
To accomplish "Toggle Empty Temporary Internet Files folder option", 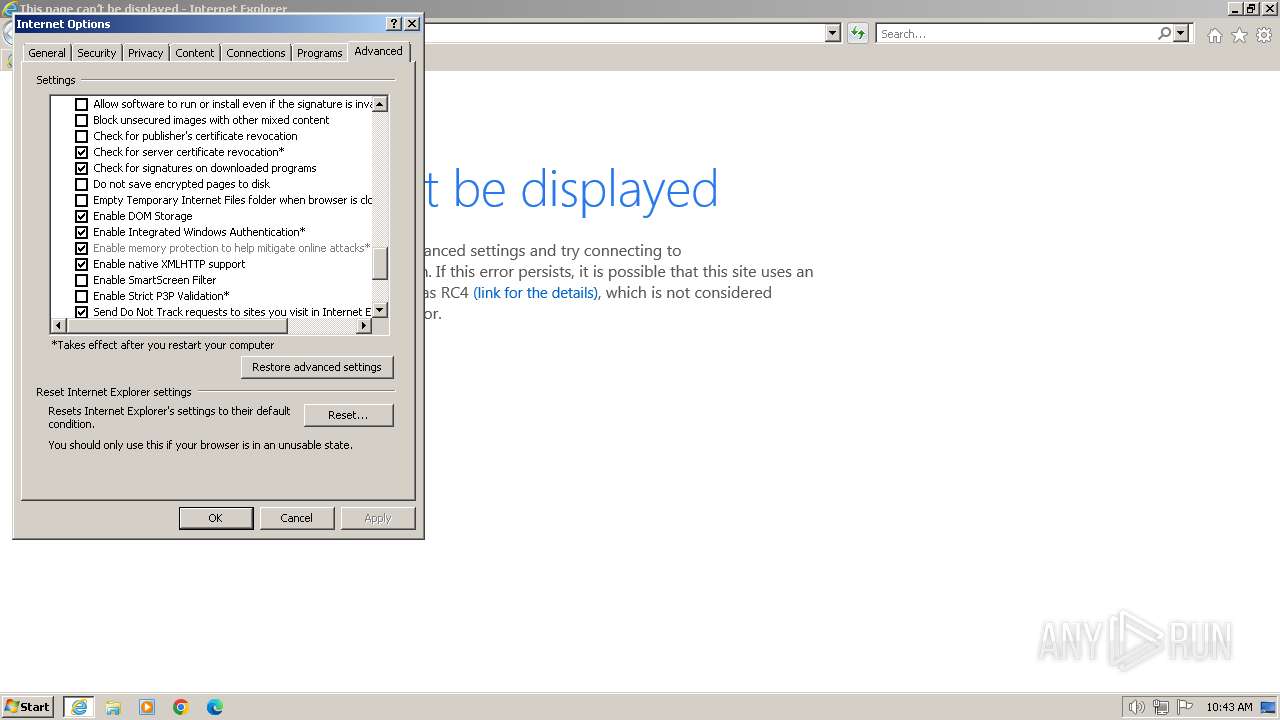I will click(x=82, y=200).
